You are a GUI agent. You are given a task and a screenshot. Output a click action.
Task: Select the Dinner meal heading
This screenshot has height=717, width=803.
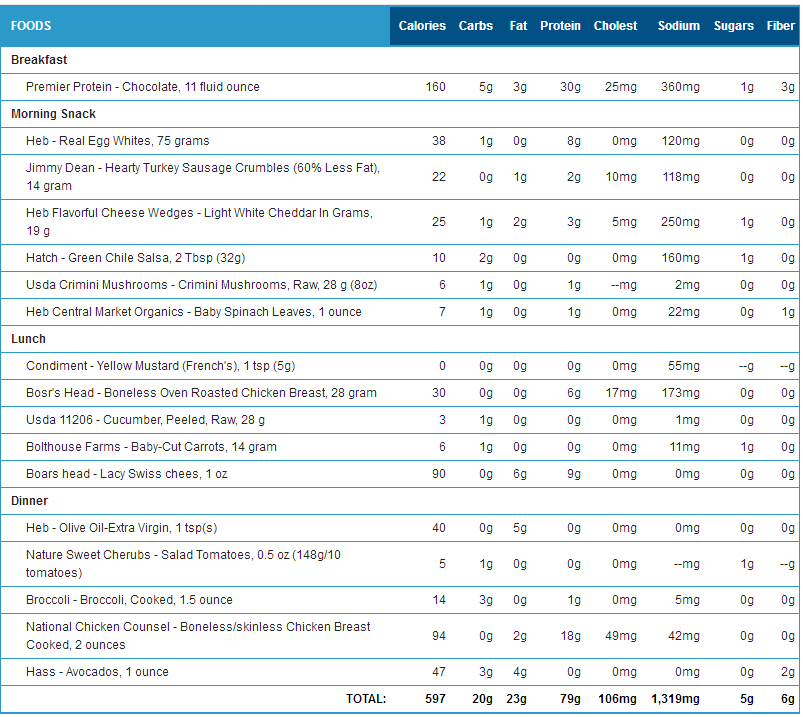[29, 501]
